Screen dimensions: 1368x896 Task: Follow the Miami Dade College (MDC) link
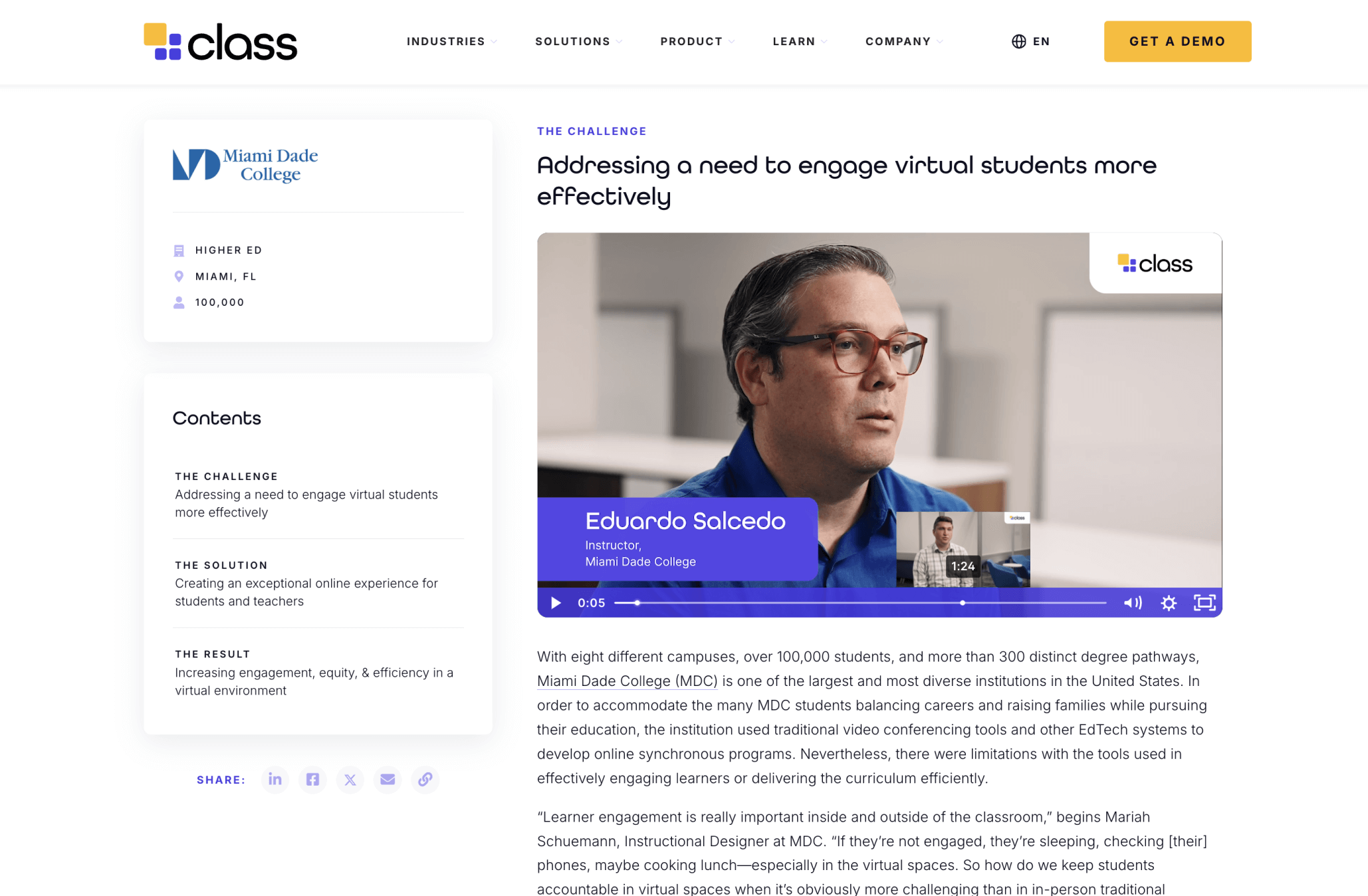click(x=627, y=681)
